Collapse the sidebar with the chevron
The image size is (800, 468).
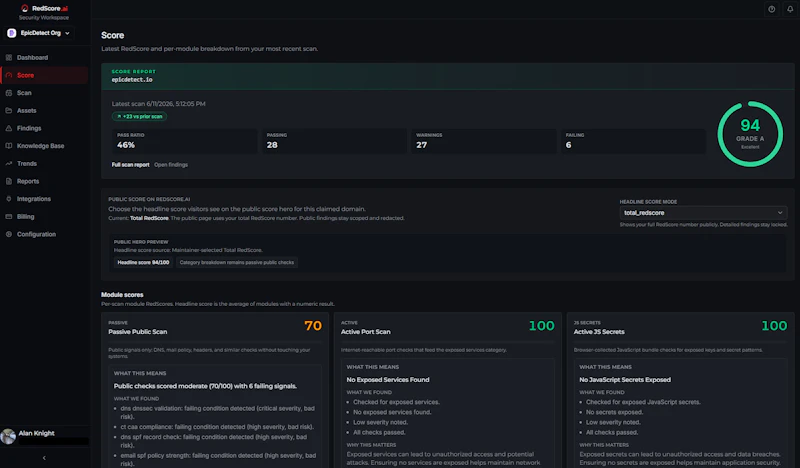pyautogui.click(x=44, y=458)
